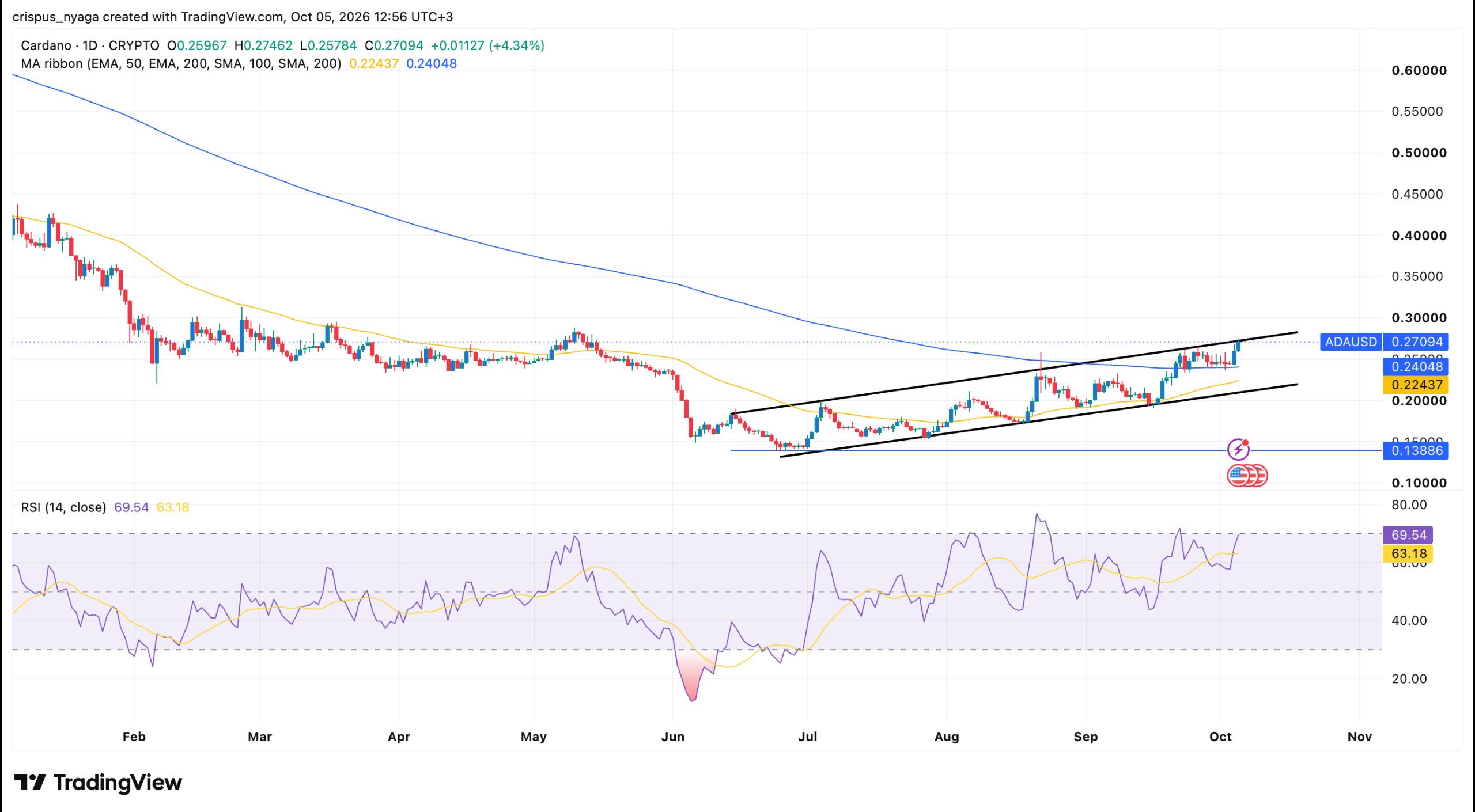Click the blue 0.24048 MA ribbon legend value
This screenshot has width=1475, height=812.
click(x=432, y=64)
